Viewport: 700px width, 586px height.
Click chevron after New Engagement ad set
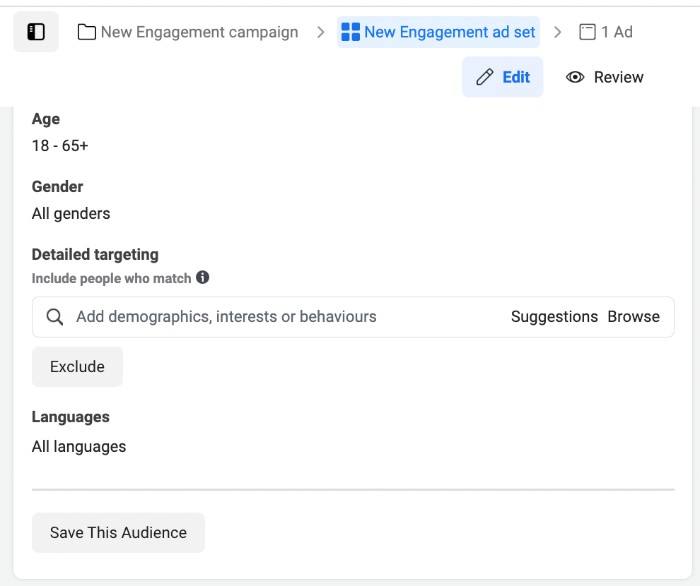(558, 32)
